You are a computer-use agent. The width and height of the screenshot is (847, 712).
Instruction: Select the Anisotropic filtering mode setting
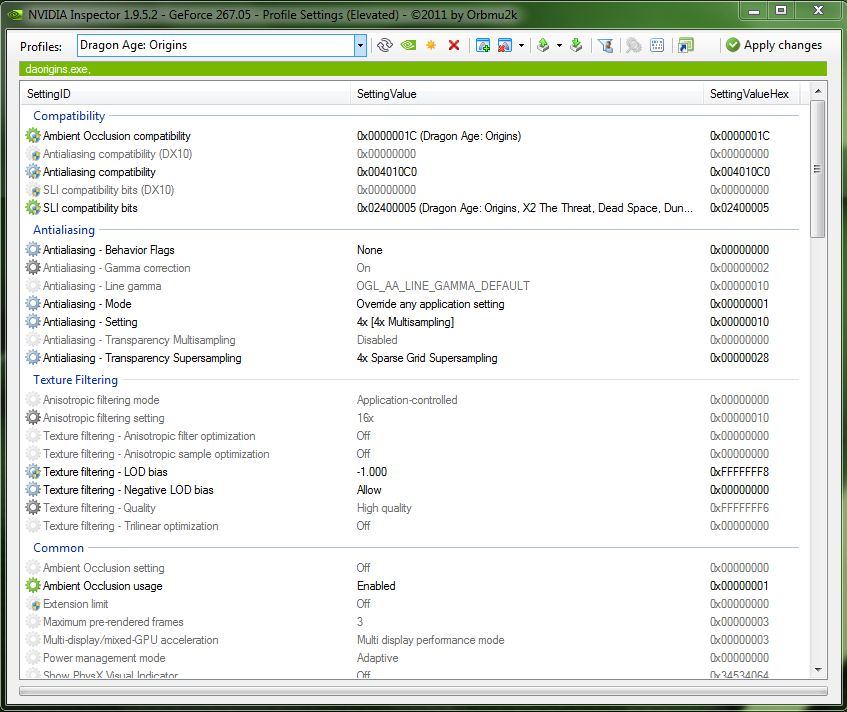point(101,400)
